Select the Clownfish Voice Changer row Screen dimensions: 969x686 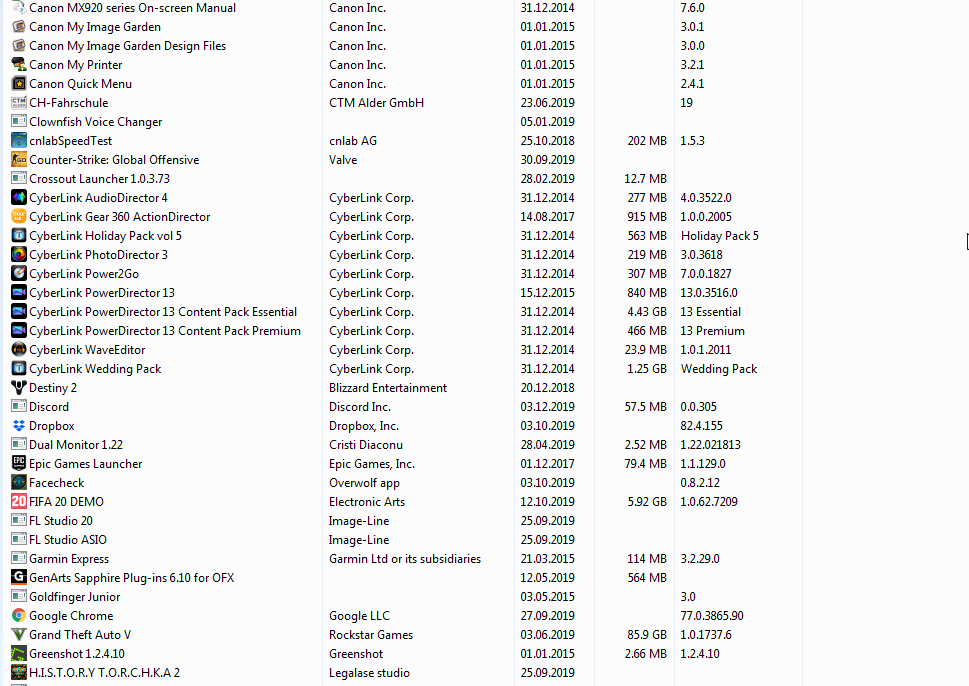pos(96,122)
